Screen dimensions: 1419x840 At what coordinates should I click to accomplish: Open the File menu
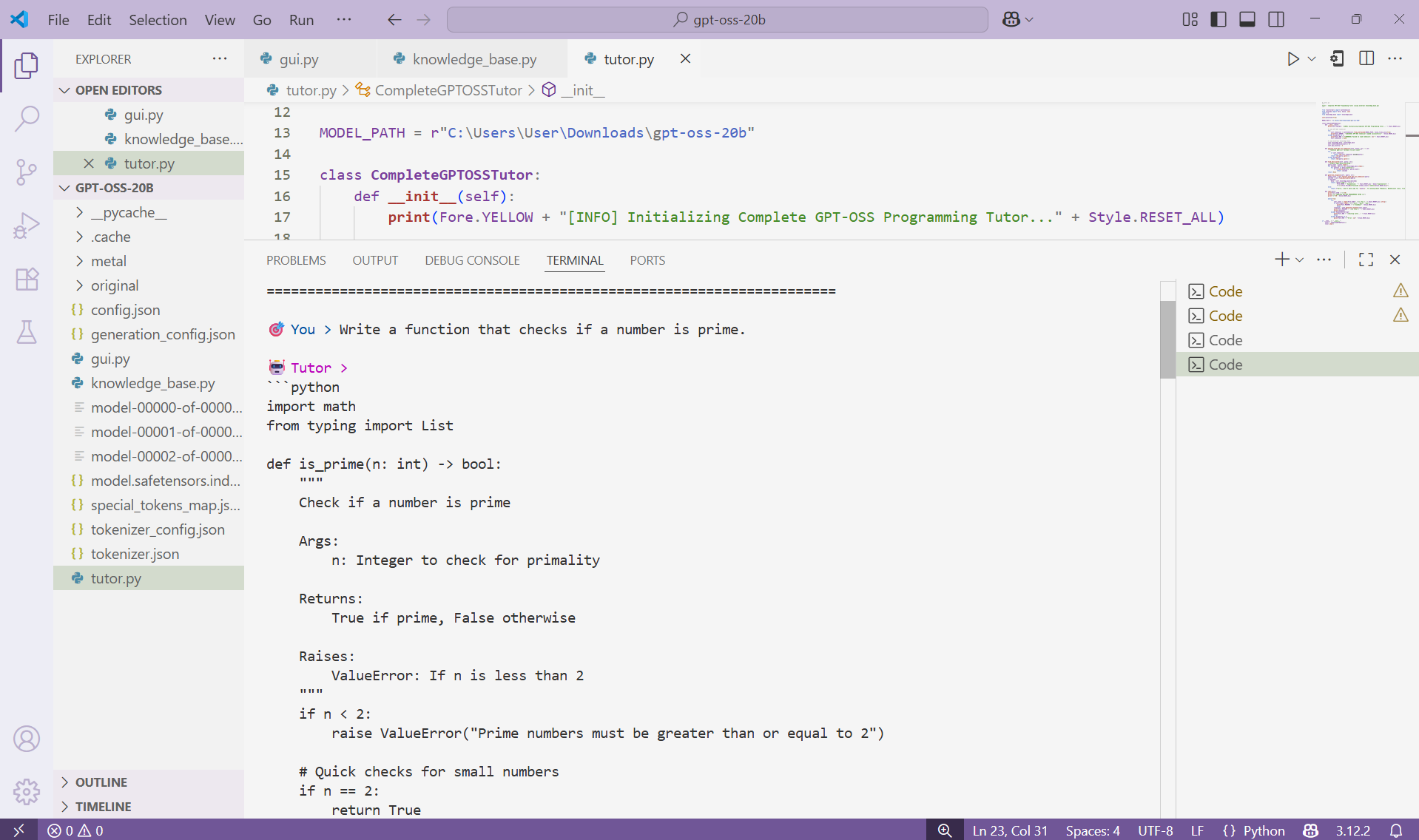(x=58, y=20)
